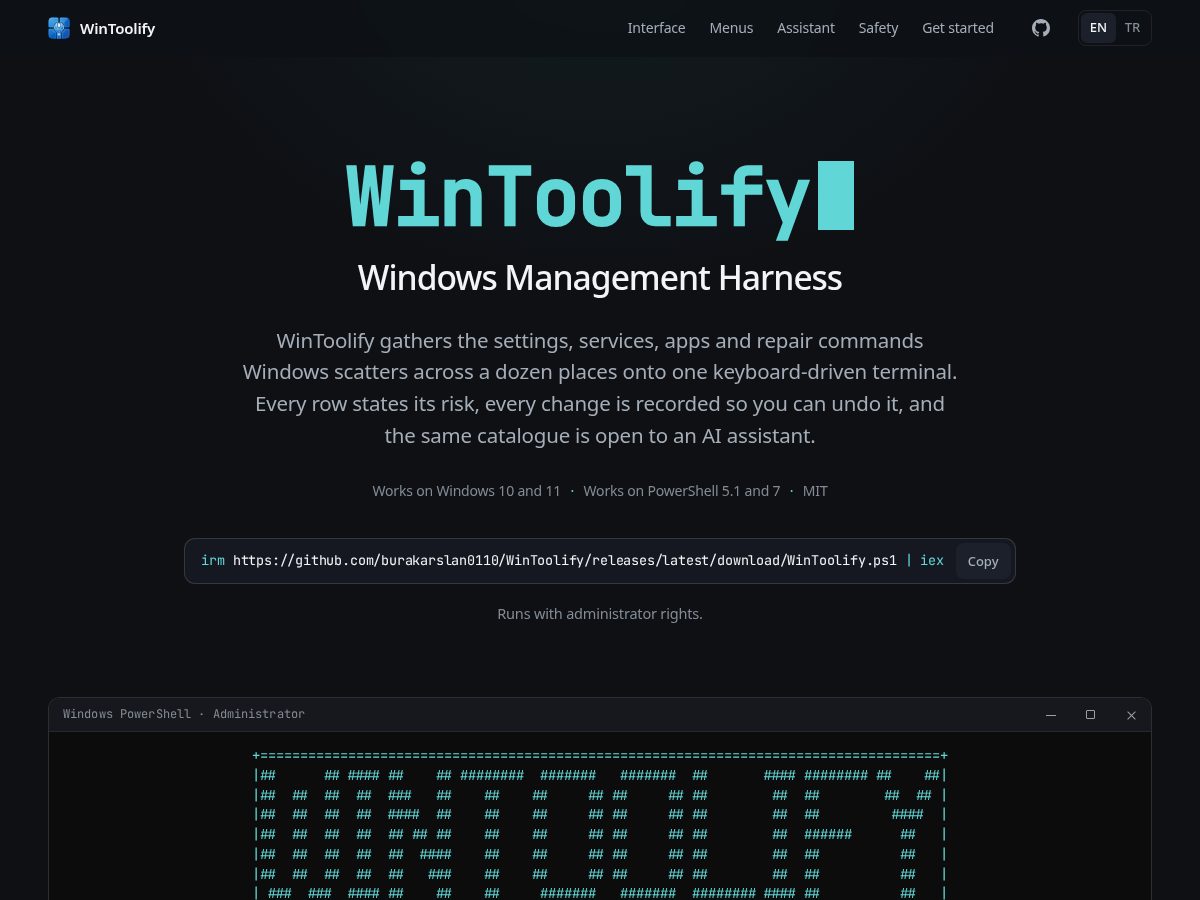Image resolution: width=1200 pixels, height=900 pixels.
Task: Copy the install command
Action: point(983,561)
